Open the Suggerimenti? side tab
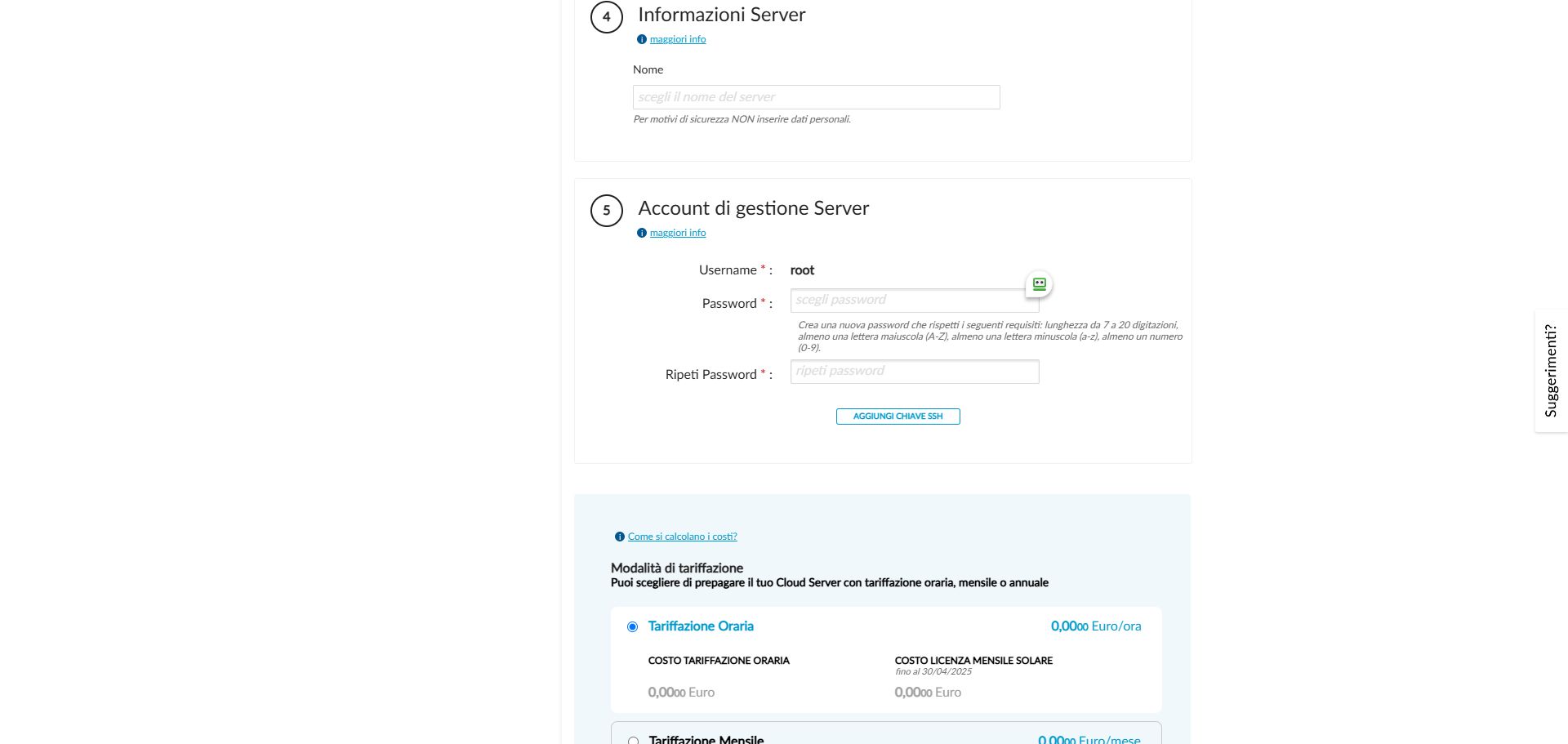 pos(1551,371)
